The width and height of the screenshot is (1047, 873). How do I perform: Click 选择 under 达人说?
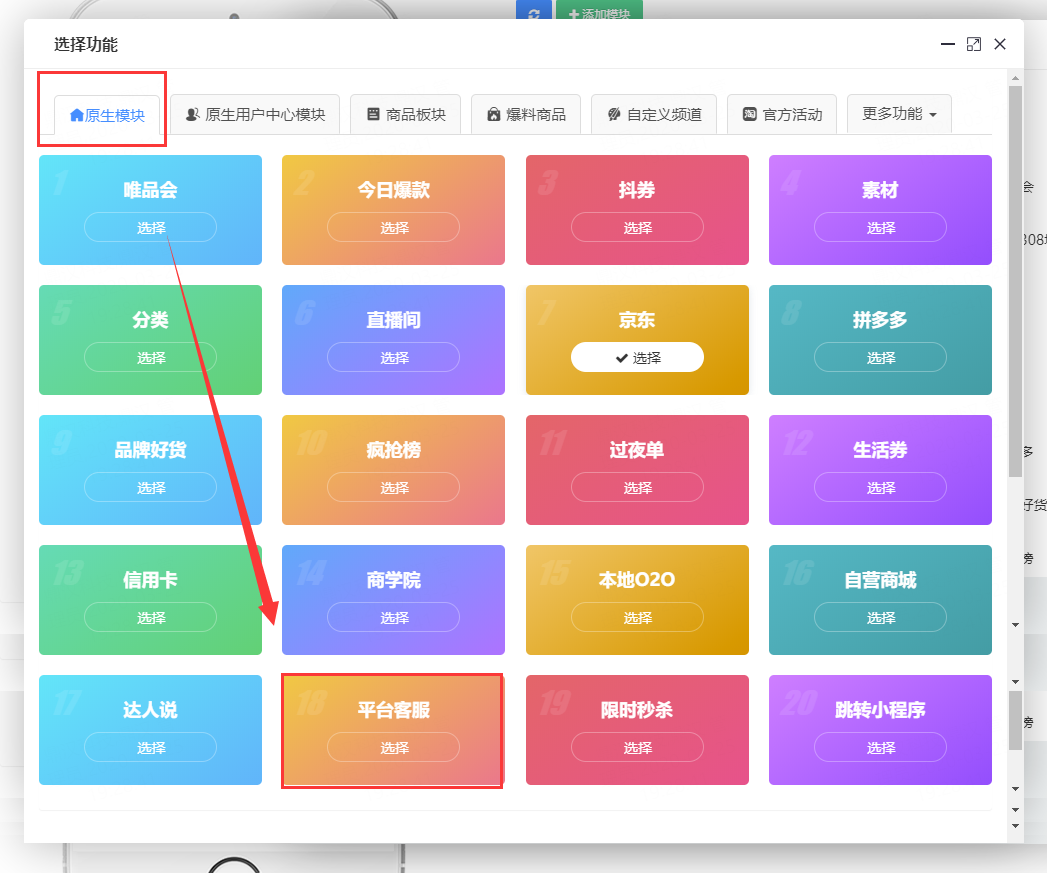(x=150, y=747)
